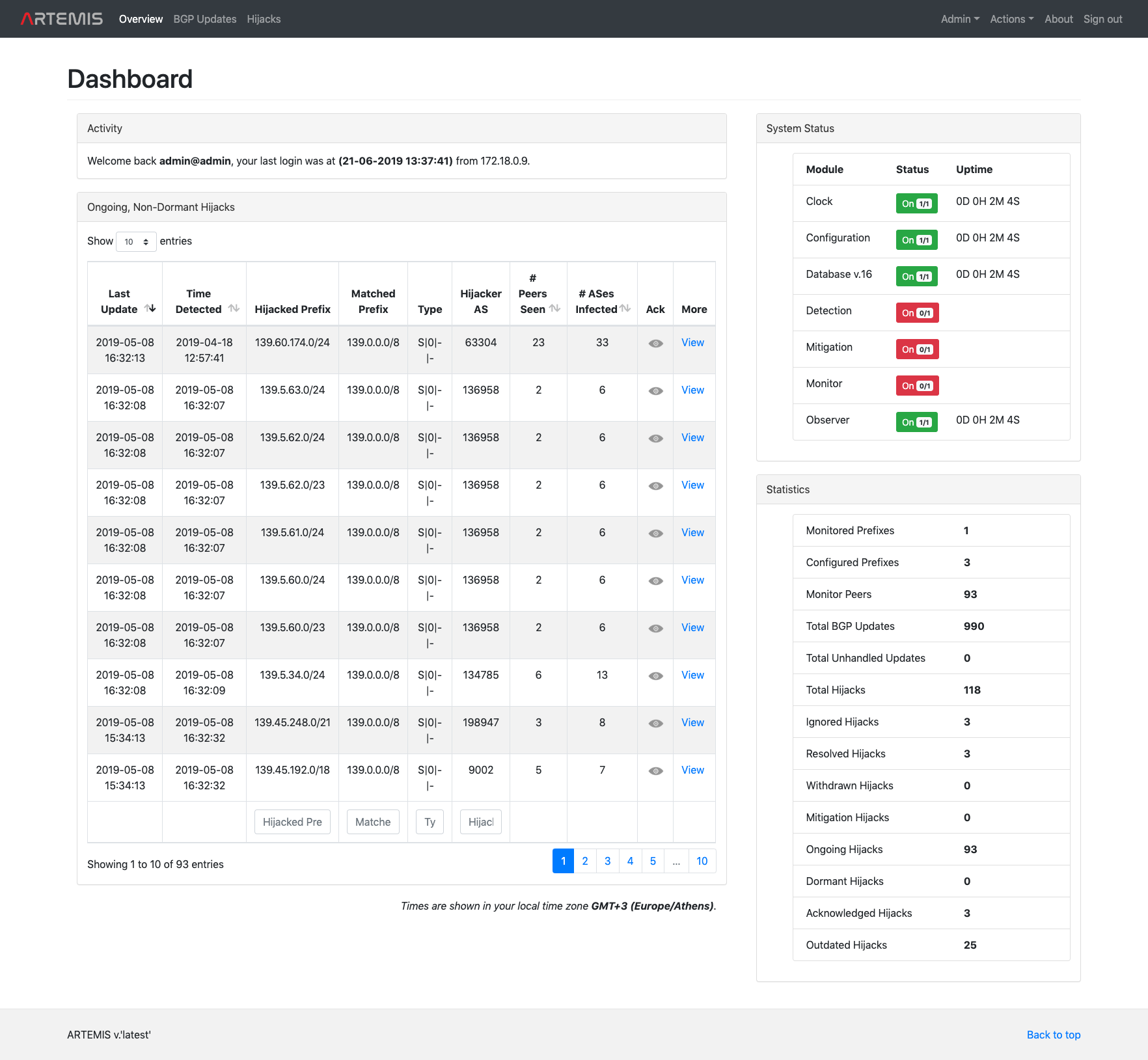
Task: Switch to the BGP Updates page
Action: [204, 19]
